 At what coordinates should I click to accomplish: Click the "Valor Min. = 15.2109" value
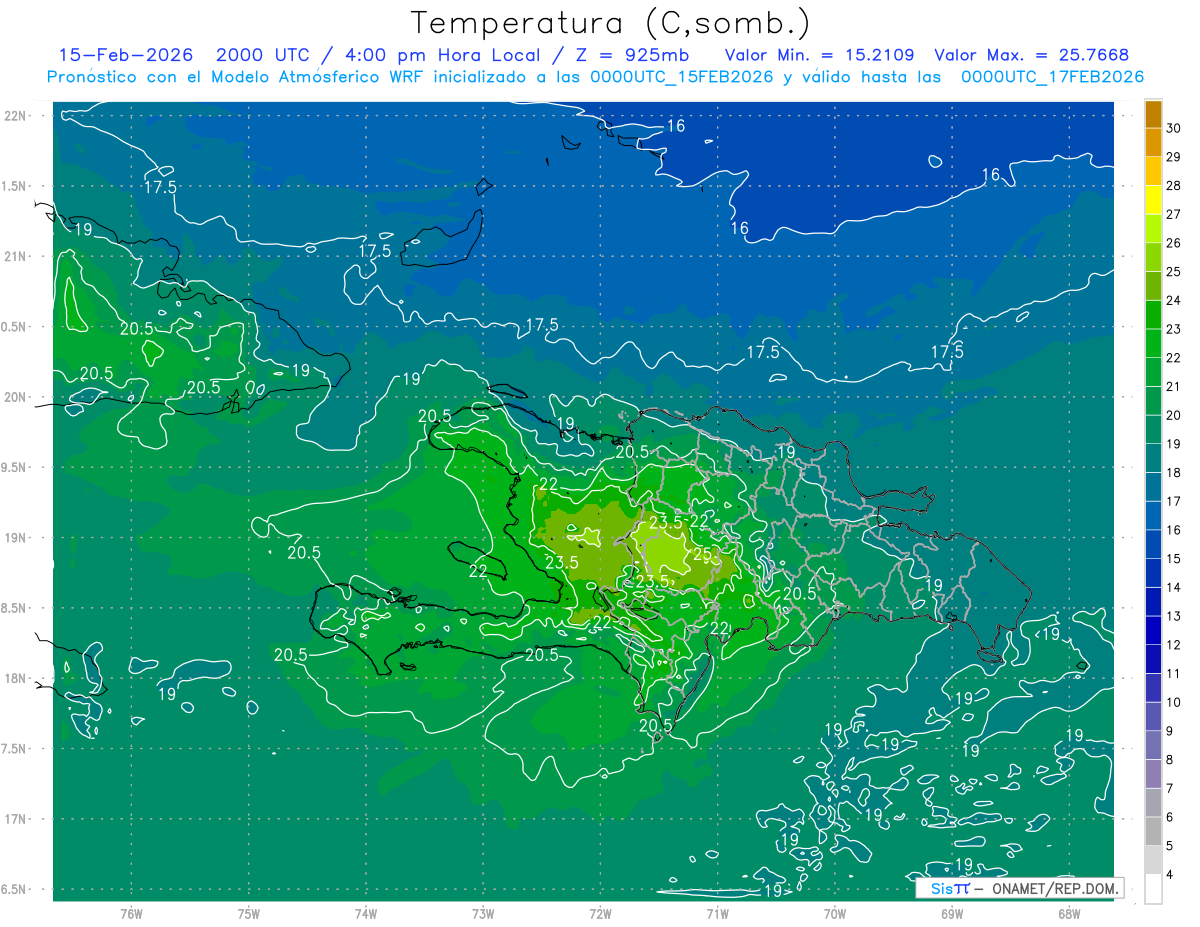(819, 55)
